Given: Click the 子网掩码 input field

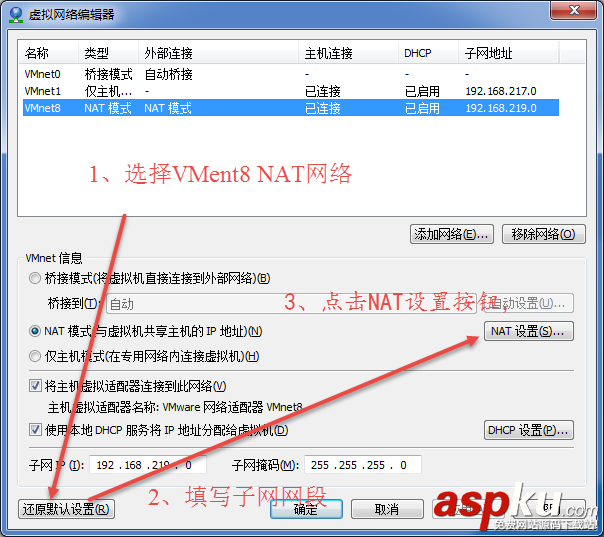Looking at the screenshot, I should coord(362,465).
